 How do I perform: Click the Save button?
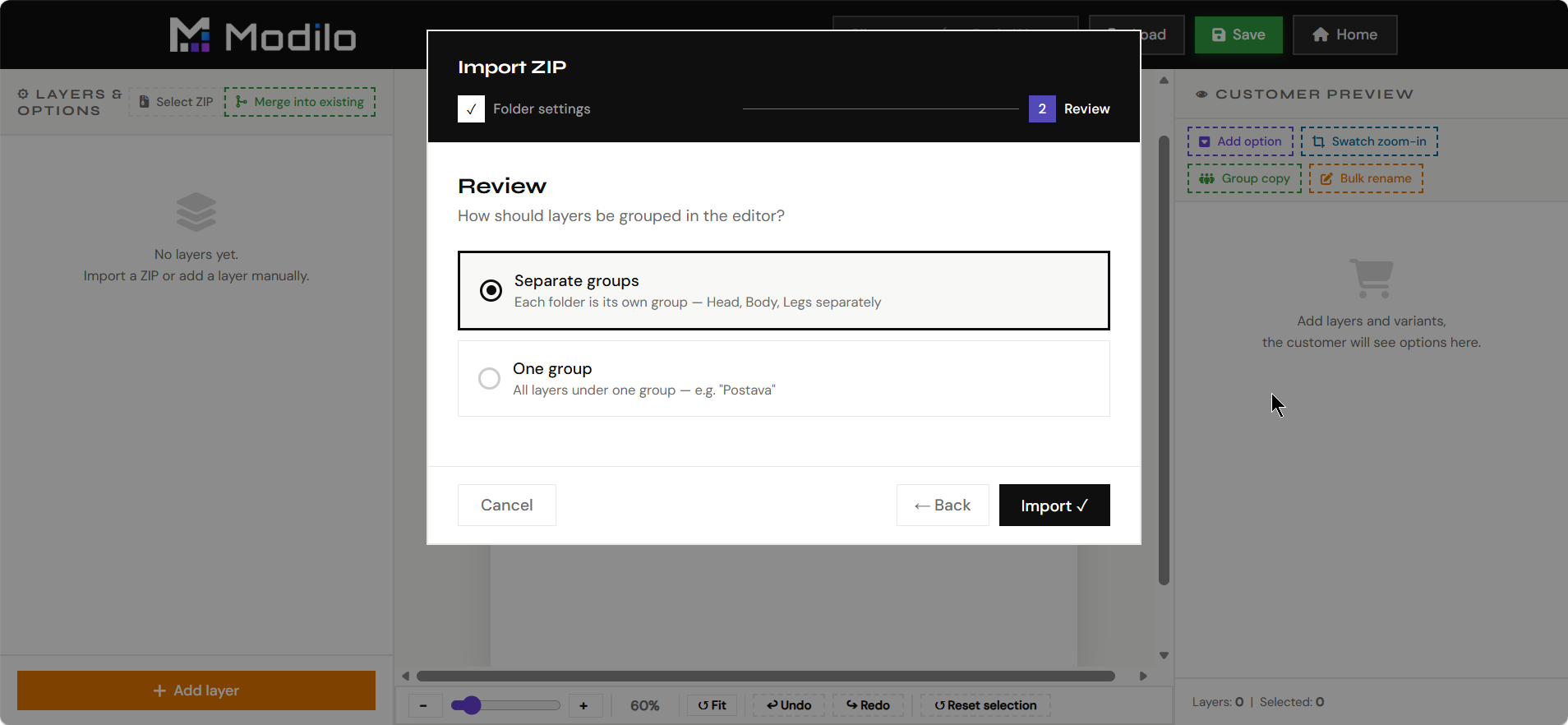pos(1238,35)
